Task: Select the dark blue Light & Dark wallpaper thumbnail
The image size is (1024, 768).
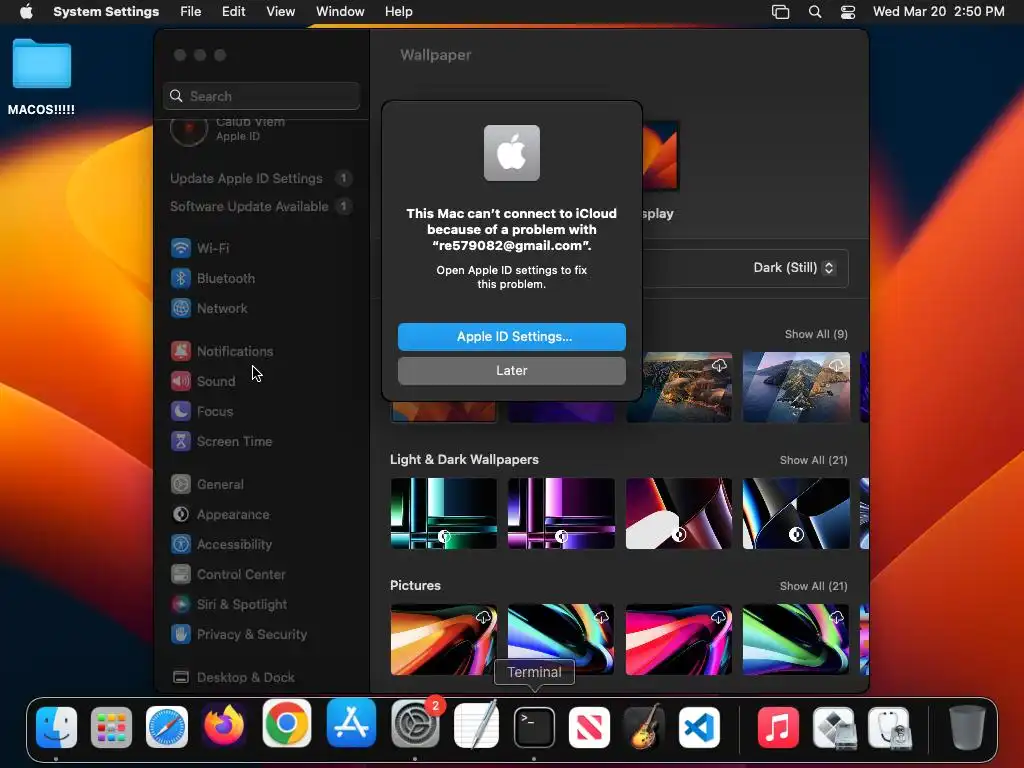Action: point(796,513)
